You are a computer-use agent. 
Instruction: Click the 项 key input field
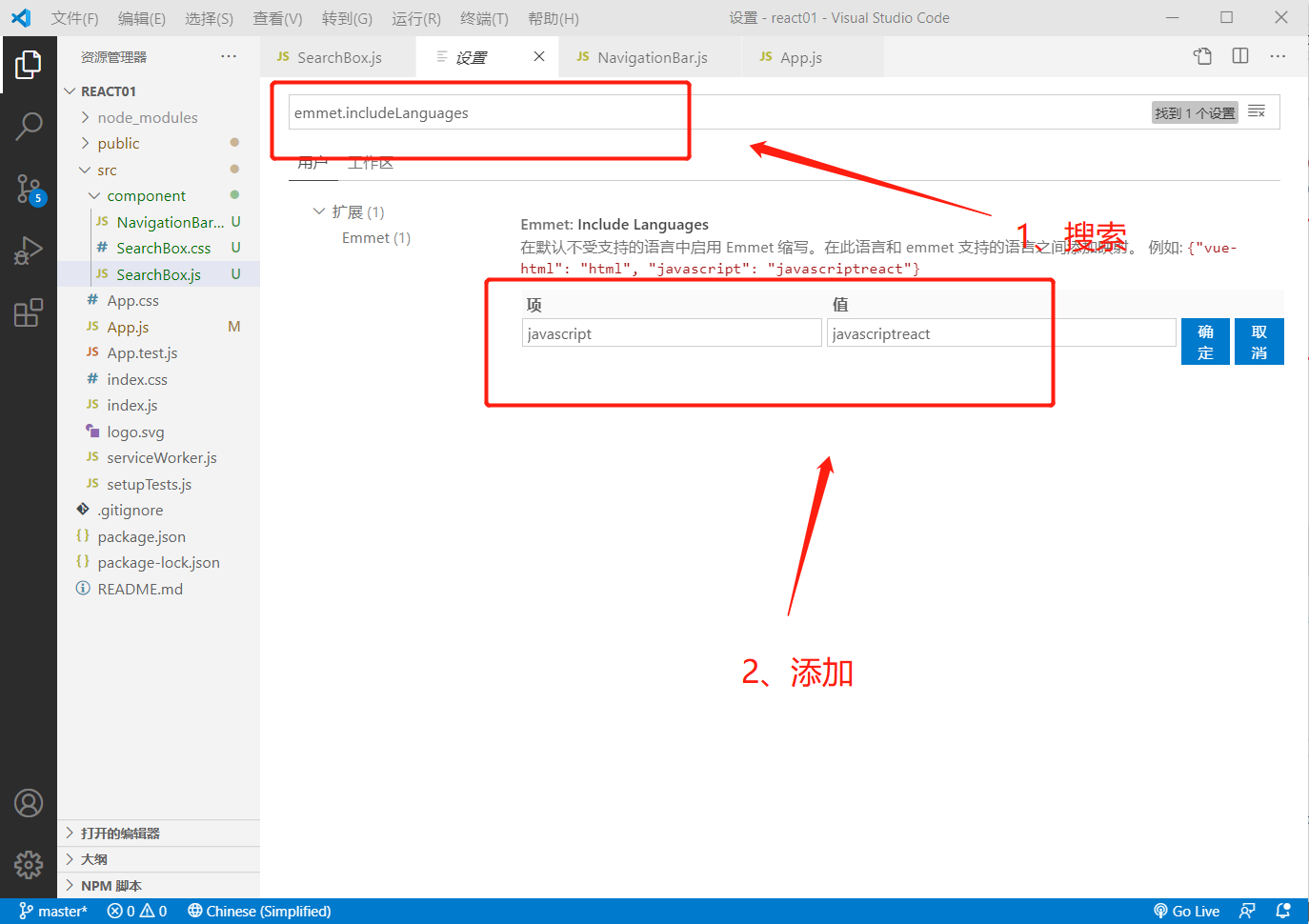[672, 332]
